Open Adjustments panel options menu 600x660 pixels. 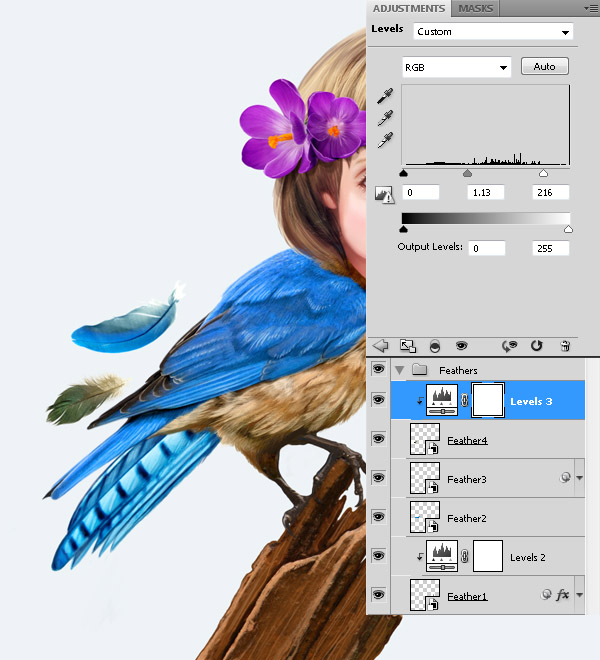click(591, 8)
